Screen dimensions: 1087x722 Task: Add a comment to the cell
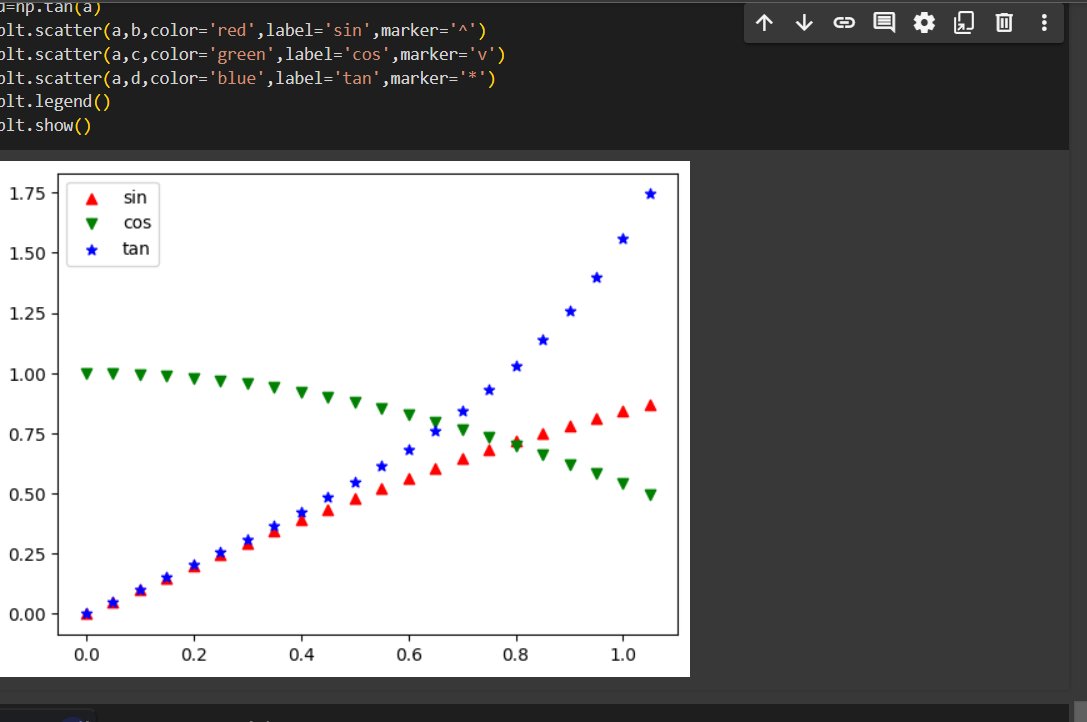pos(884,22)
